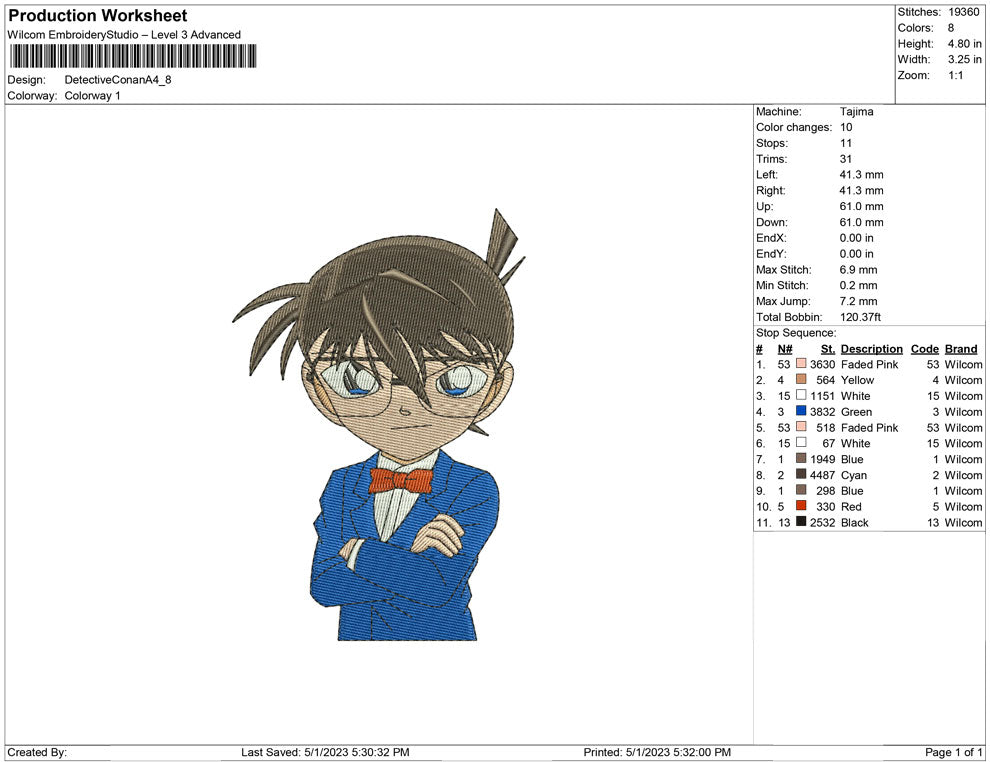Click the Cyan 4487 color swatch
Screen dimensions: 990x762
point(801,474)
